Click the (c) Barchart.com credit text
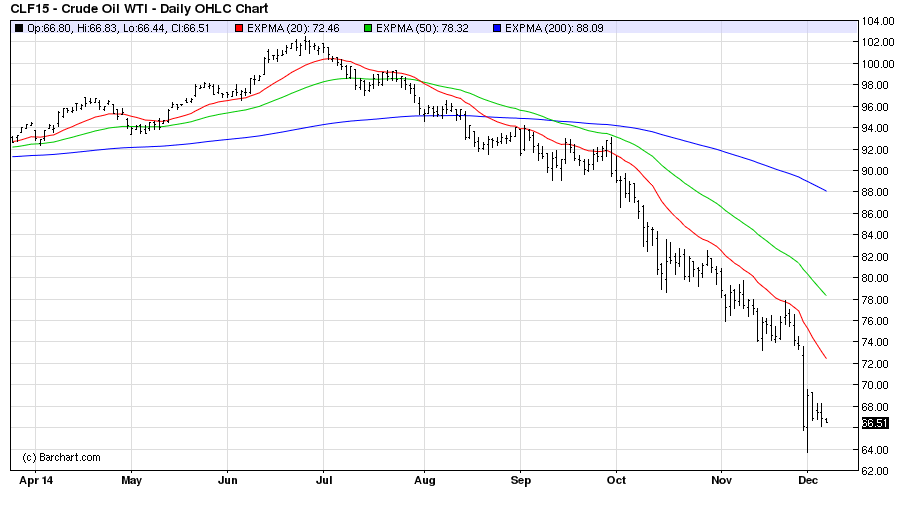The image size is (900, 511). (61, 458)
